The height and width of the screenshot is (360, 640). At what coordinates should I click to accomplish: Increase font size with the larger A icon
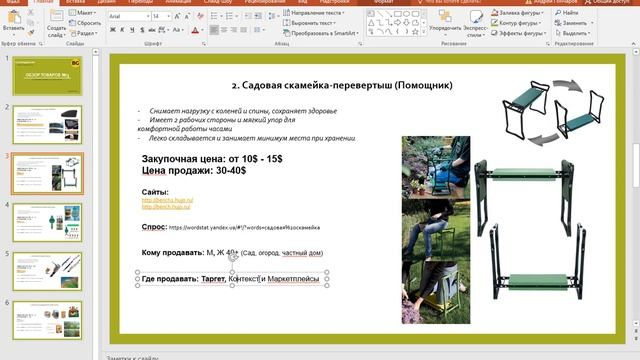(177, 16)
